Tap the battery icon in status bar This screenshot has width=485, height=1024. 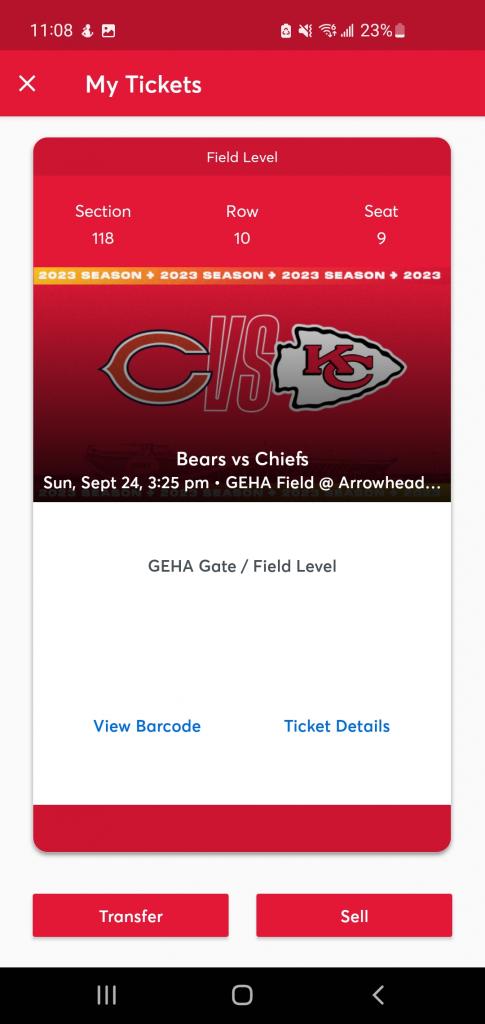pyautogui.click(x=399, y=31)
